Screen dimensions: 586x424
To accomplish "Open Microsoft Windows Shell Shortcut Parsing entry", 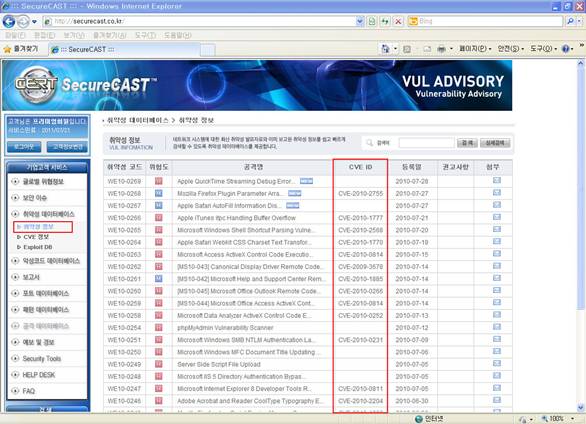I will pyautogui.click(x=246, y=230).
